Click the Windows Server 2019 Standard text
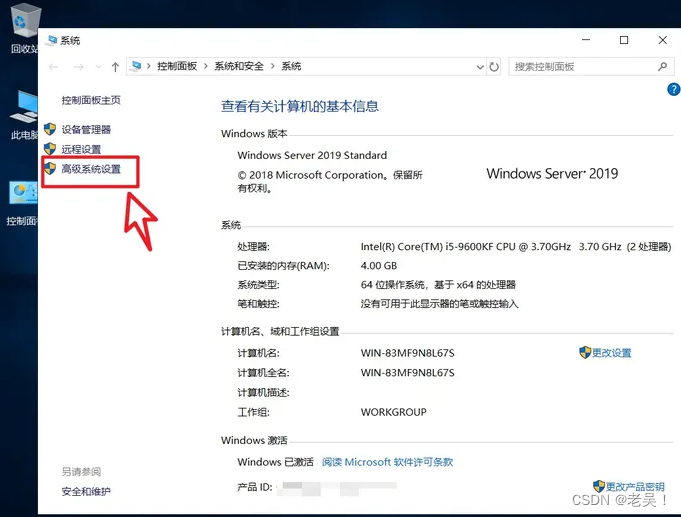This screenshot has height=517, width=681. click(x=312, y=155)
